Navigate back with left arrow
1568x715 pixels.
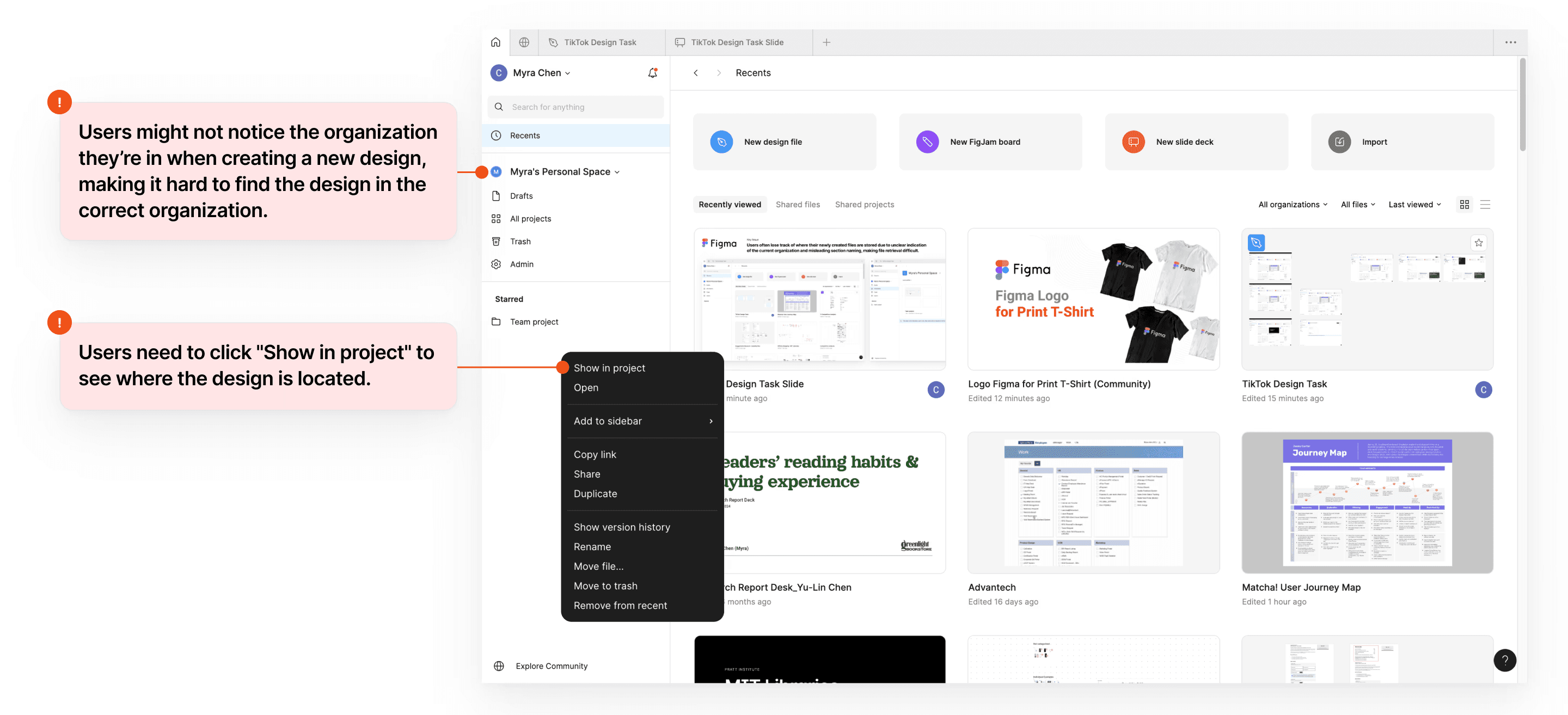click(696, 72)
